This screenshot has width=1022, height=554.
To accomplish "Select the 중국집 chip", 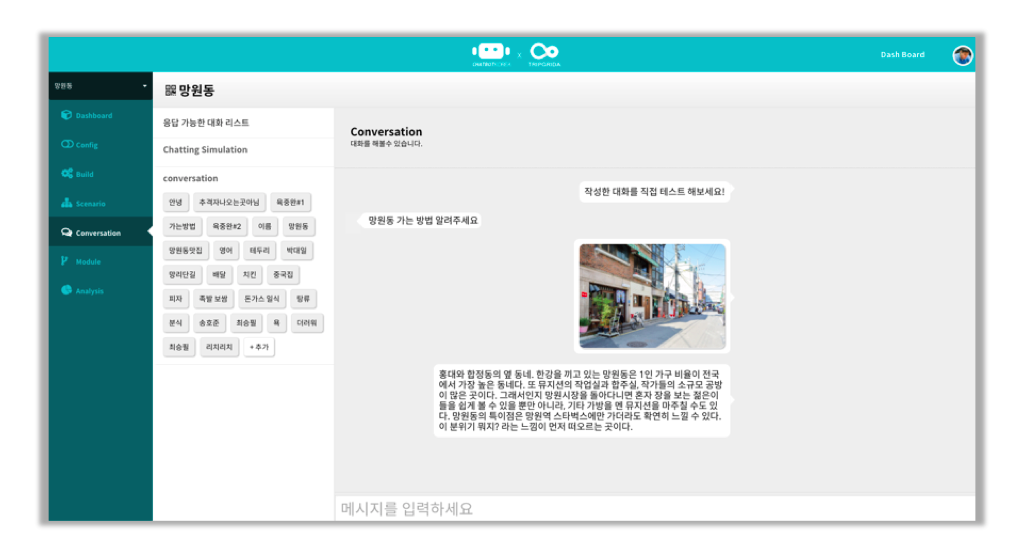I will pos(283,274).
